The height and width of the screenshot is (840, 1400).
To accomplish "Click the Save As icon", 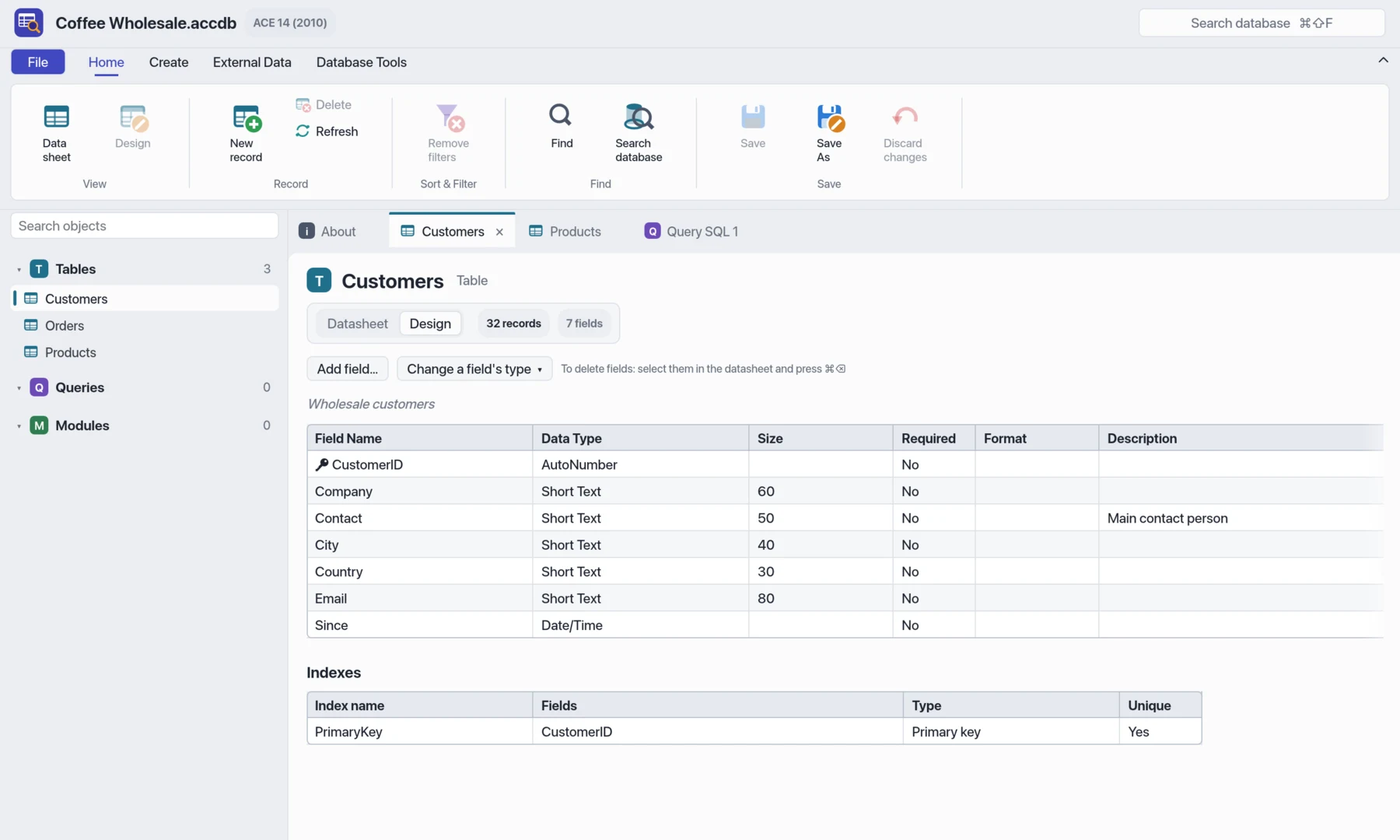I will 829,132.
